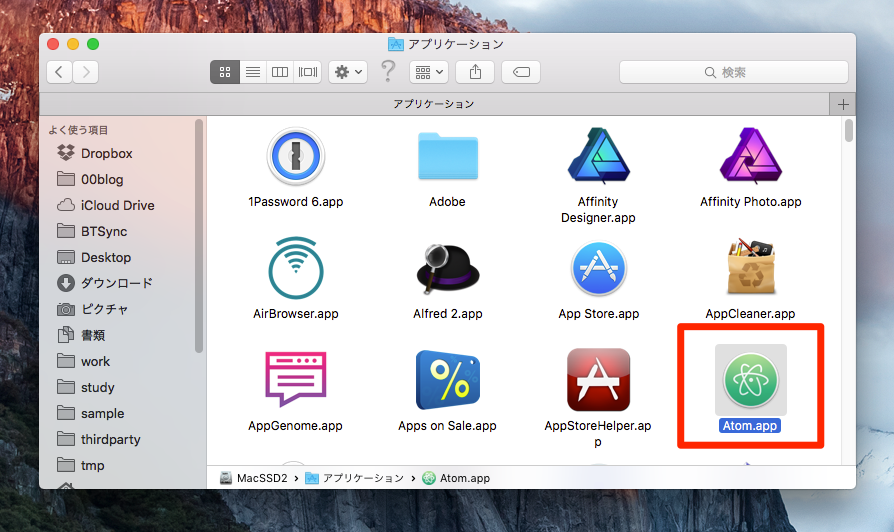Zoom the Finder window with the green button
Image resolution: width=894 pixels, height=532 pixels.
point(93,44)
